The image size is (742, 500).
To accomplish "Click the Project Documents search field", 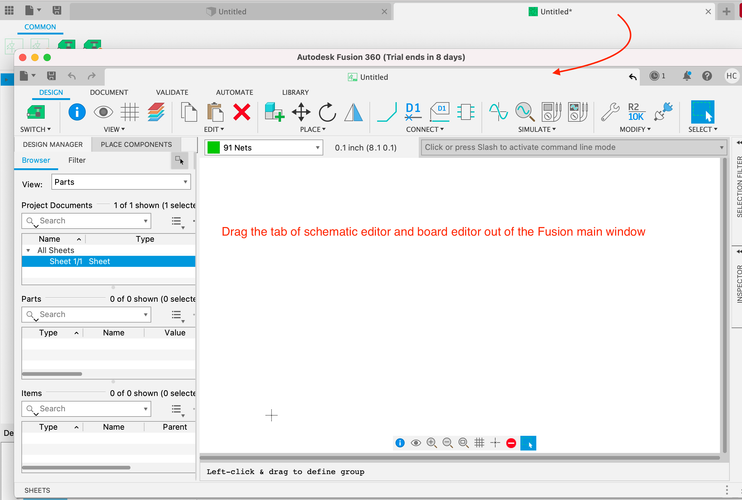I will (x=86, y=221).
